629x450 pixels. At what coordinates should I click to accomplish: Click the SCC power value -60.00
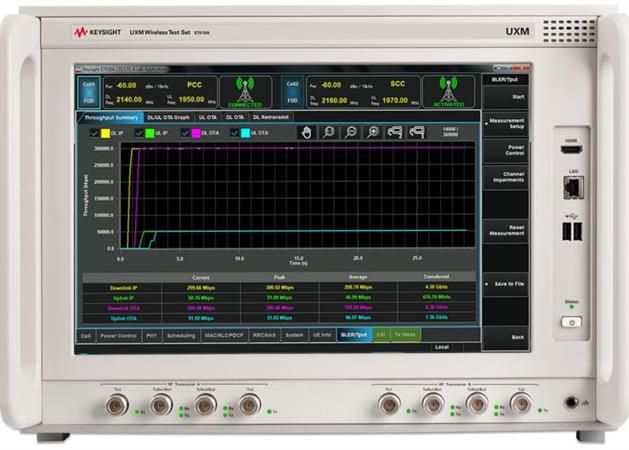pyautogui.click(x=331, y=85)
